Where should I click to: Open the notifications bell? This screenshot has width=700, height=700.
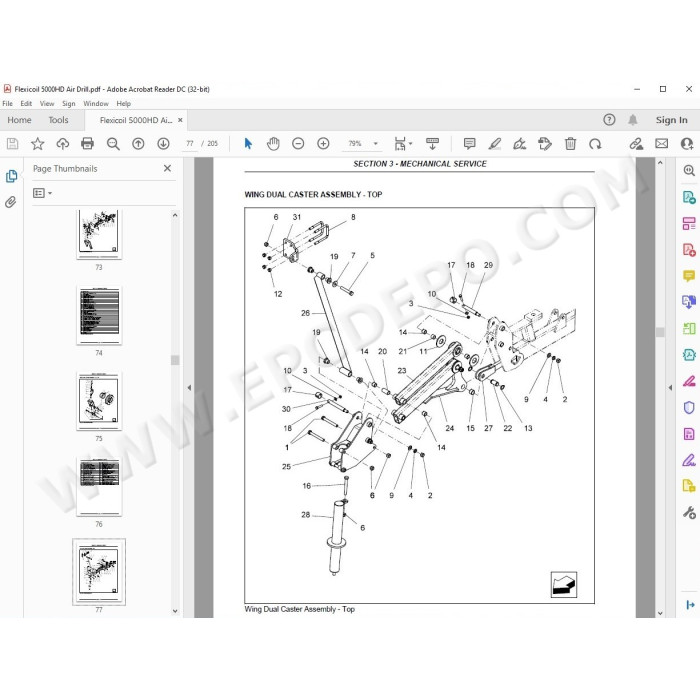pos(633,120)
